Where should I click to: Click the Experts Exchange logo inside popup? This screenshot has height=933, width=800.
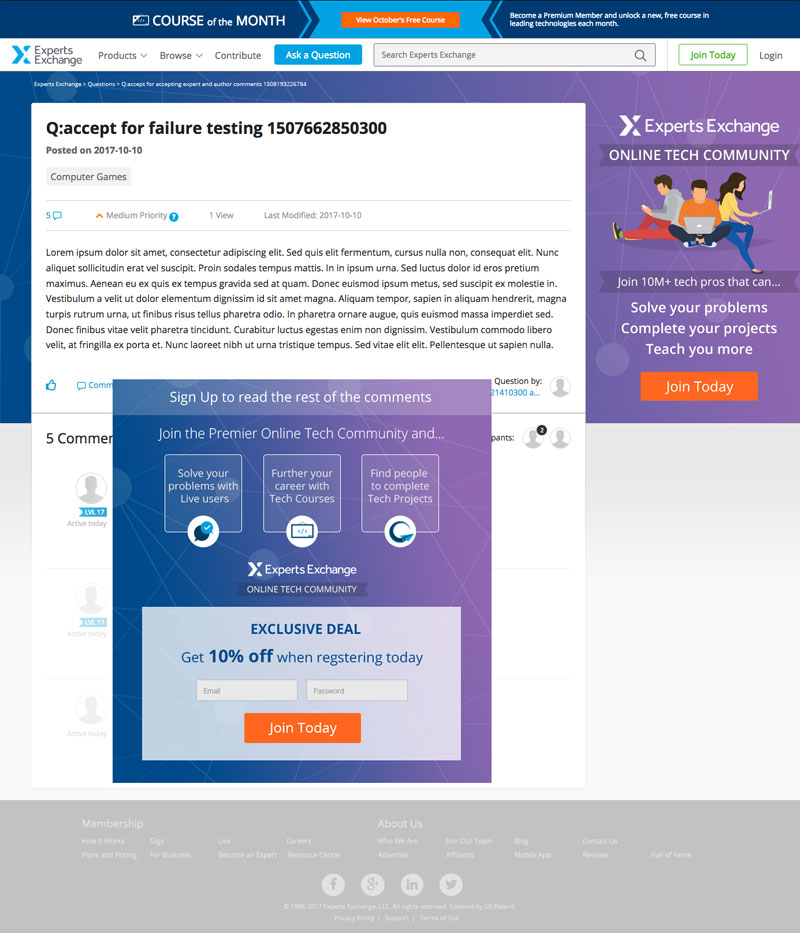(x=302, y=569)
